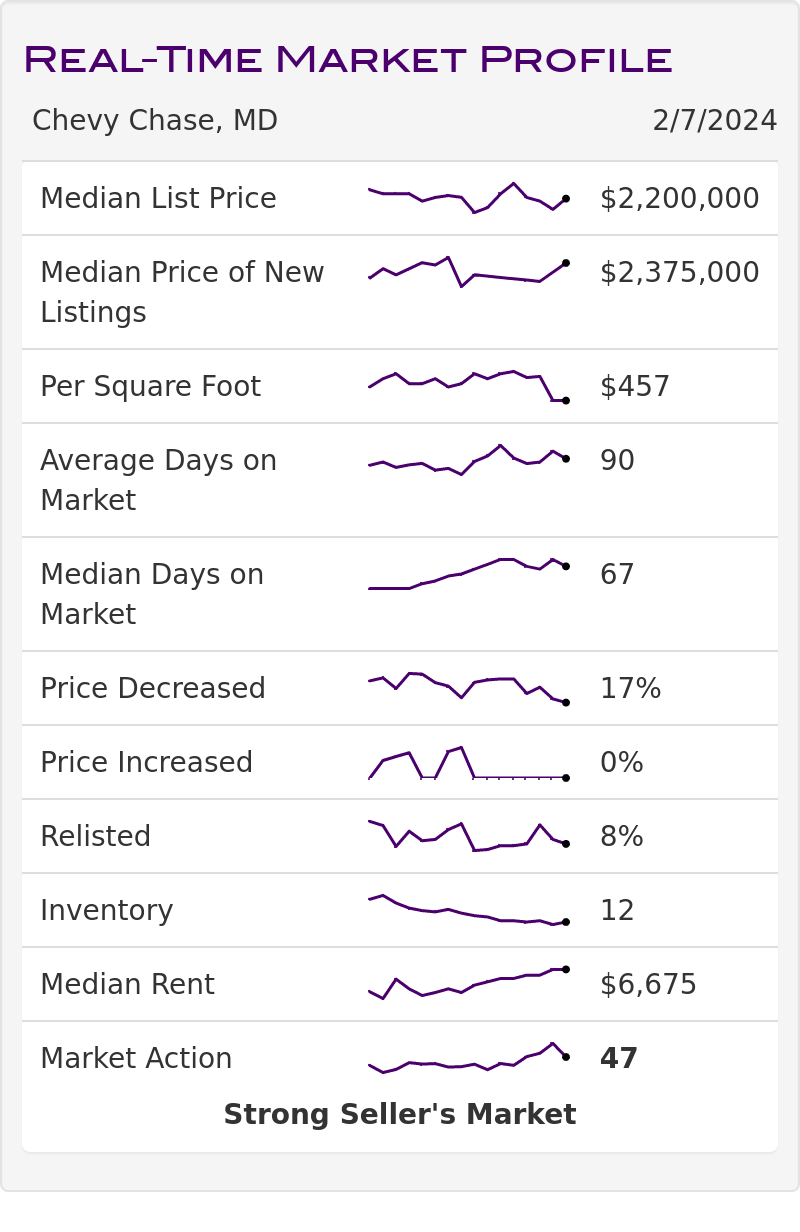This screenshot has height=1232, width=800.
Task: Click the Strong Seller's Market text
Action: click(399, 1115)
